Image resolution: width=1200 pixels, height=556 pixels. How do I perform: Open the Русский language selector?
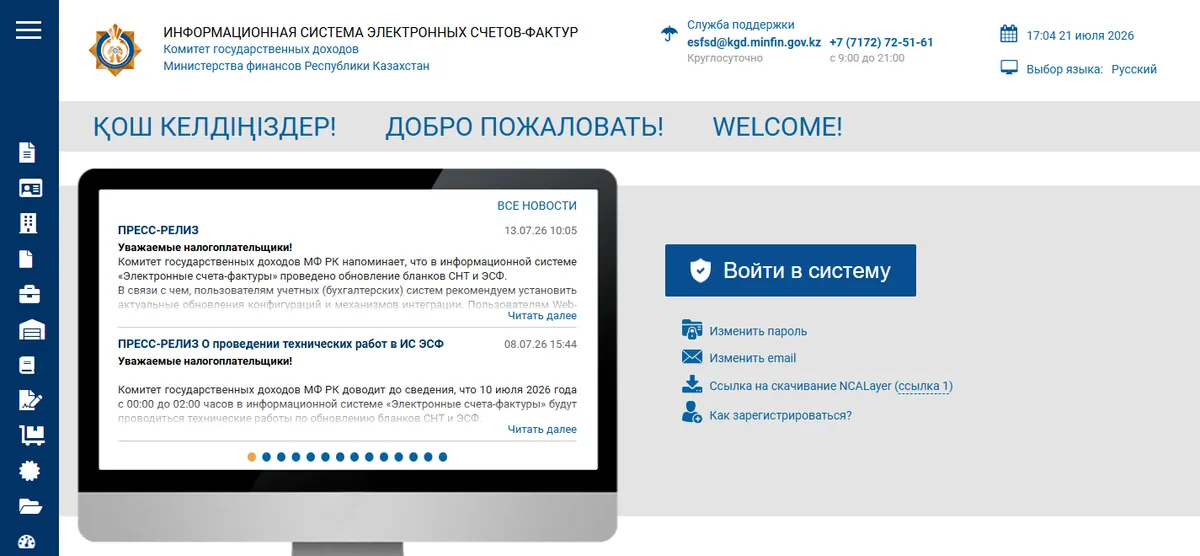click(x=1134, y=69)
